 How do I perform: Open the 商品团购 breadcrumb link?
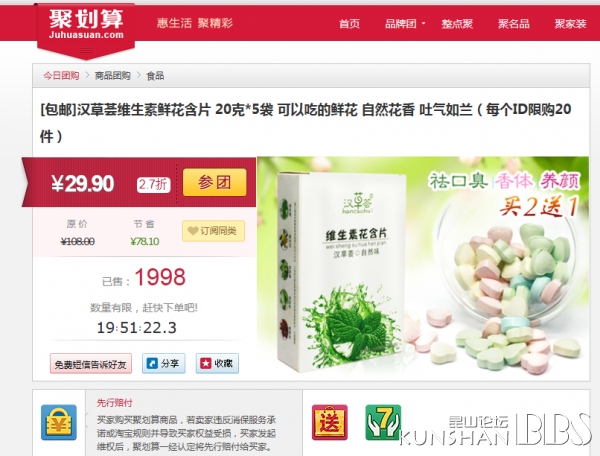tap(112, 75)
